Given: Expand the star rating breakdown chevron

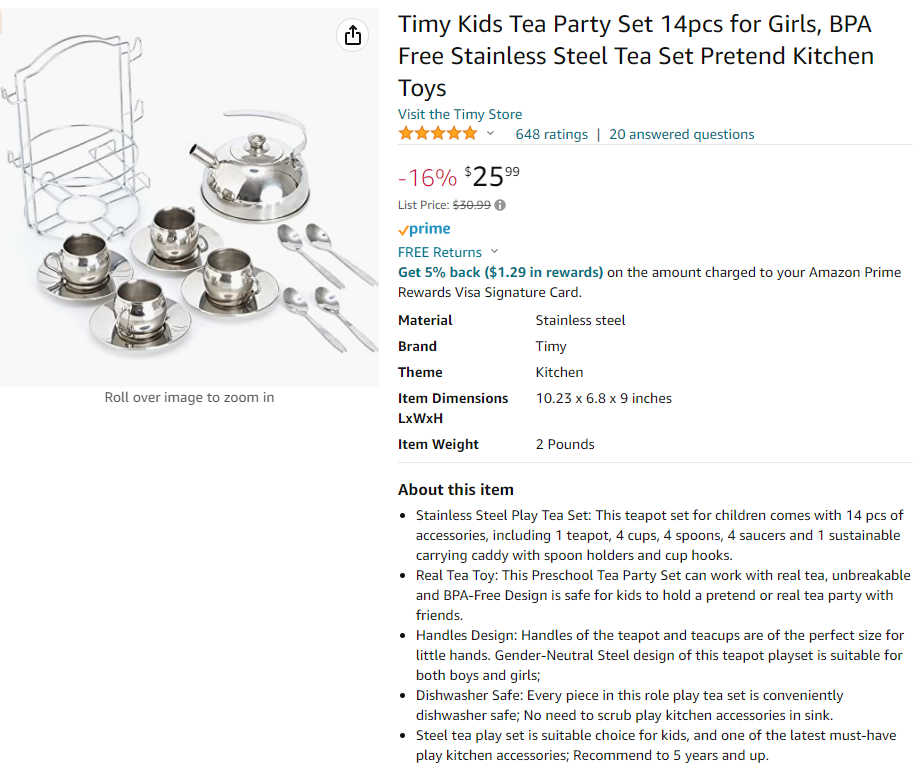Looking at the screenshot, I should pos(490,134).
